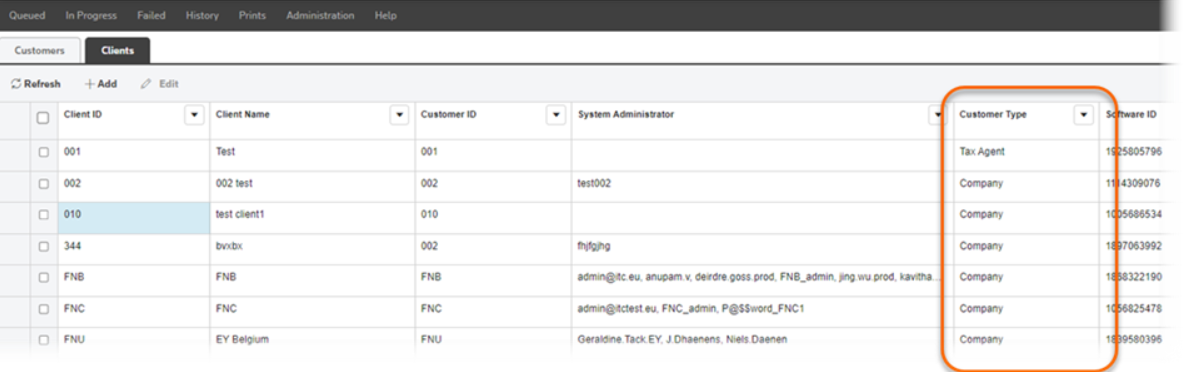
Task: Click the client name bvxbx
Action: (229, 246)
